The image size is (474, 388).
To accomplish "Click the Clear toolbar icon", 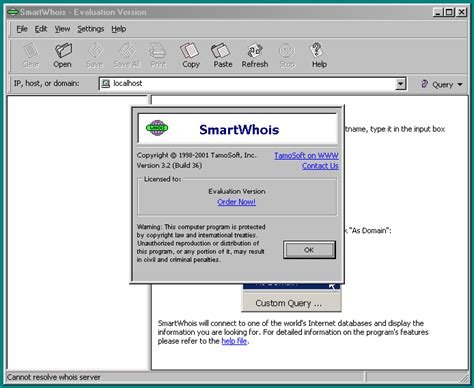I will (x=30, y=55).
